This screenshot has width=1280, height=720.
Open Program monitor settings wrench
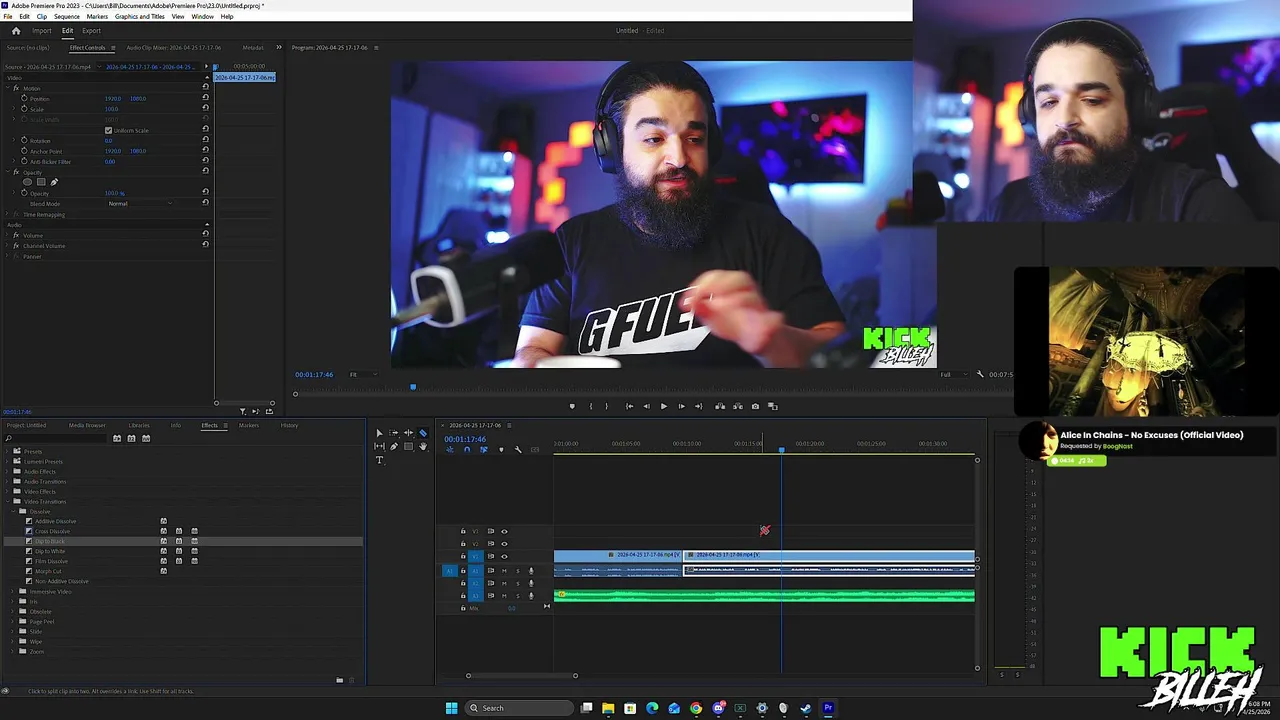(x=980, y=374)
